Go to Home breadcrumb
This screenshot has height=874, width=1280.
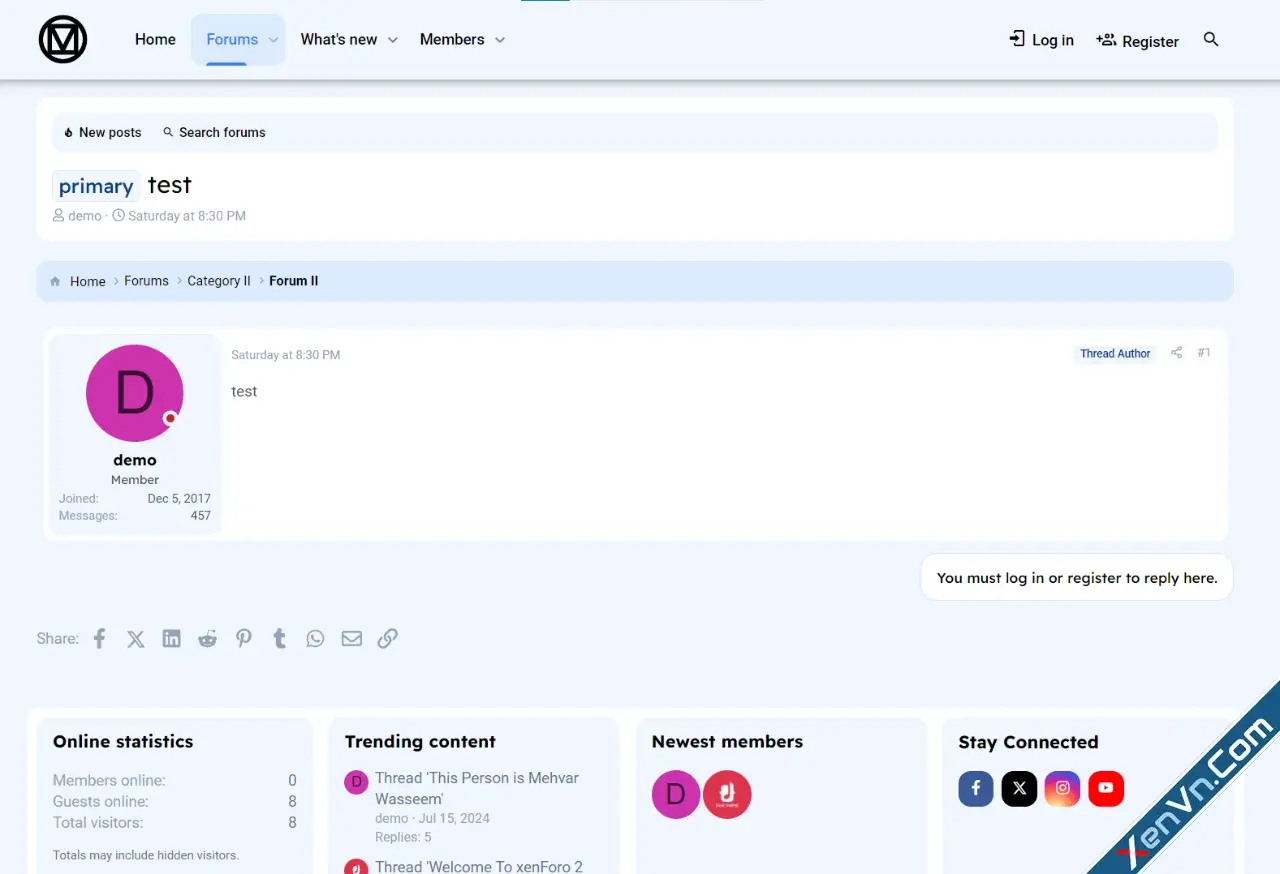tap(88, 282)
